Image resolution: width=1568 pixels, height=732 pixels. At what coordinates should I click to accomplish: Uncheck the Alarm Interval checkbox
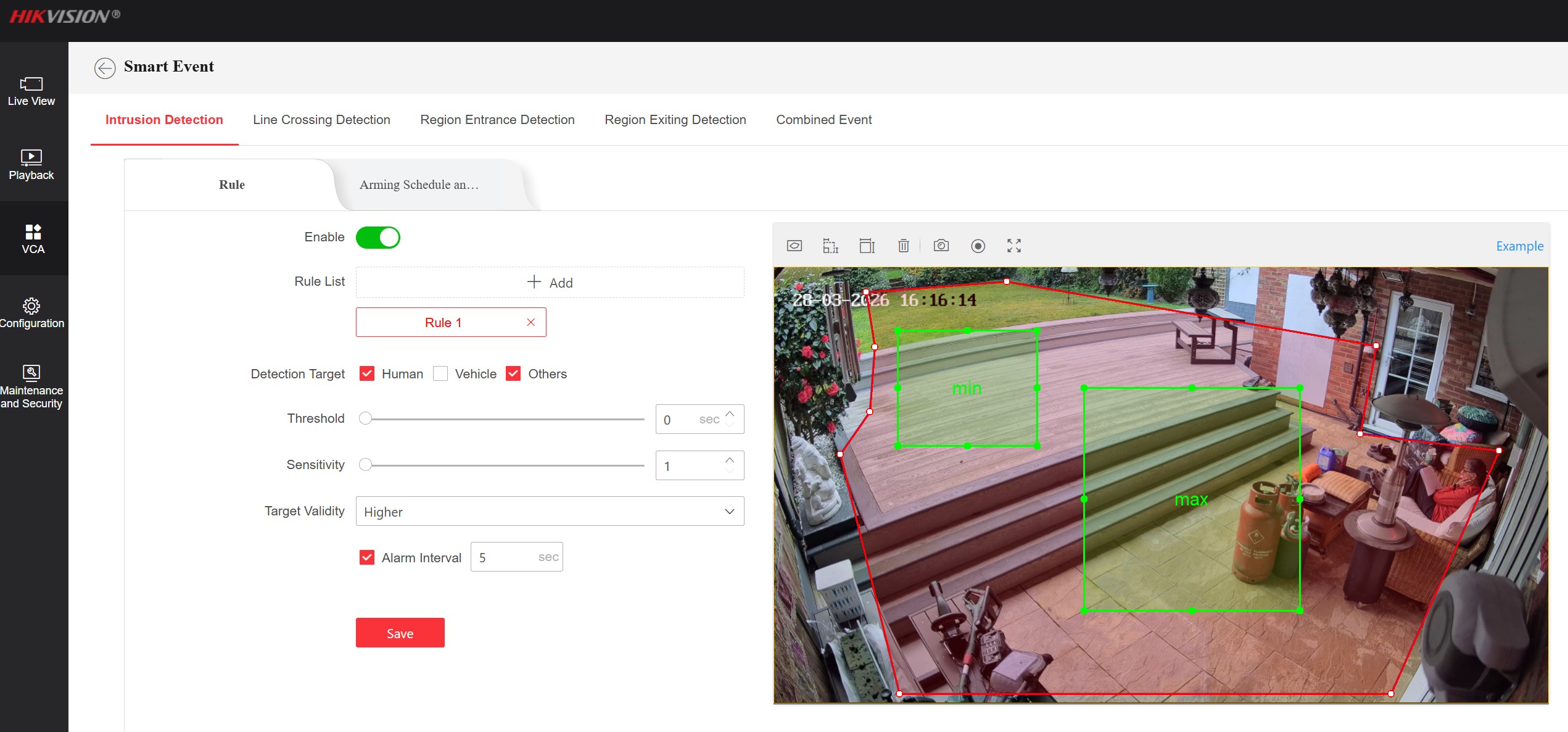[x=367, y=557]
